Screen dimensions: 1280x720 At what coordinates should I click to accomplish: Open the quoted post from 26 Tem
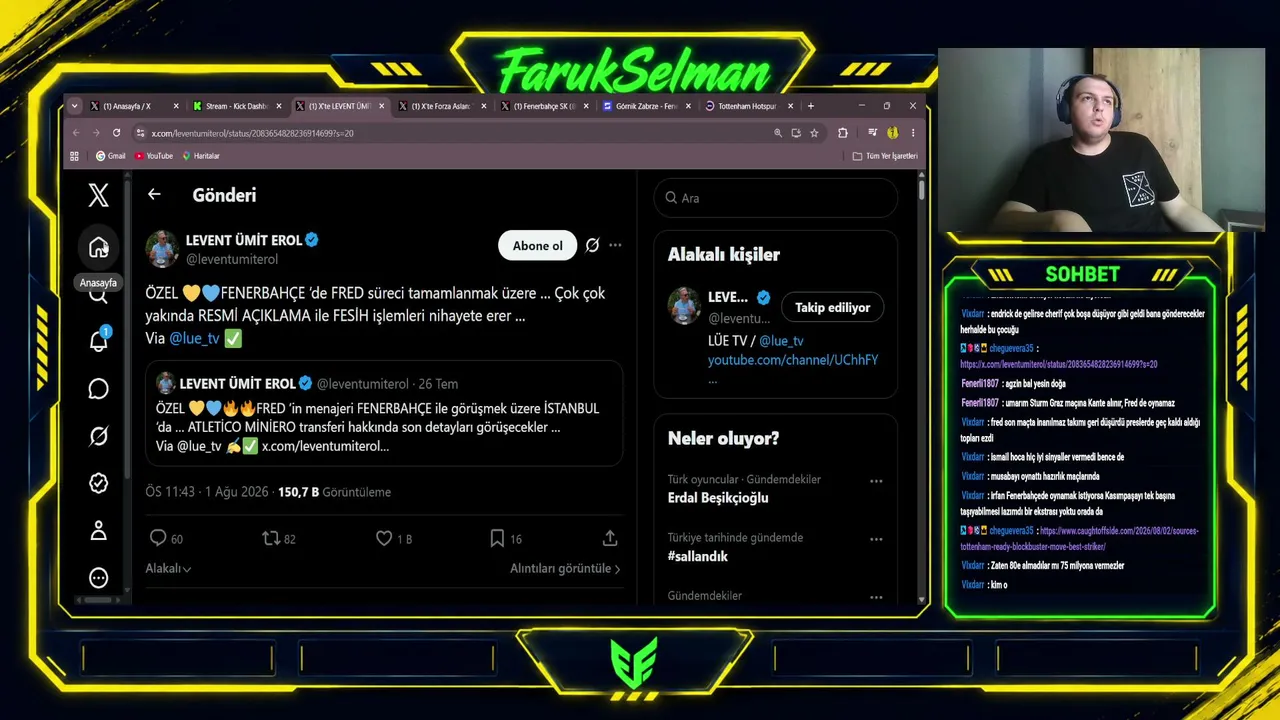384,413
